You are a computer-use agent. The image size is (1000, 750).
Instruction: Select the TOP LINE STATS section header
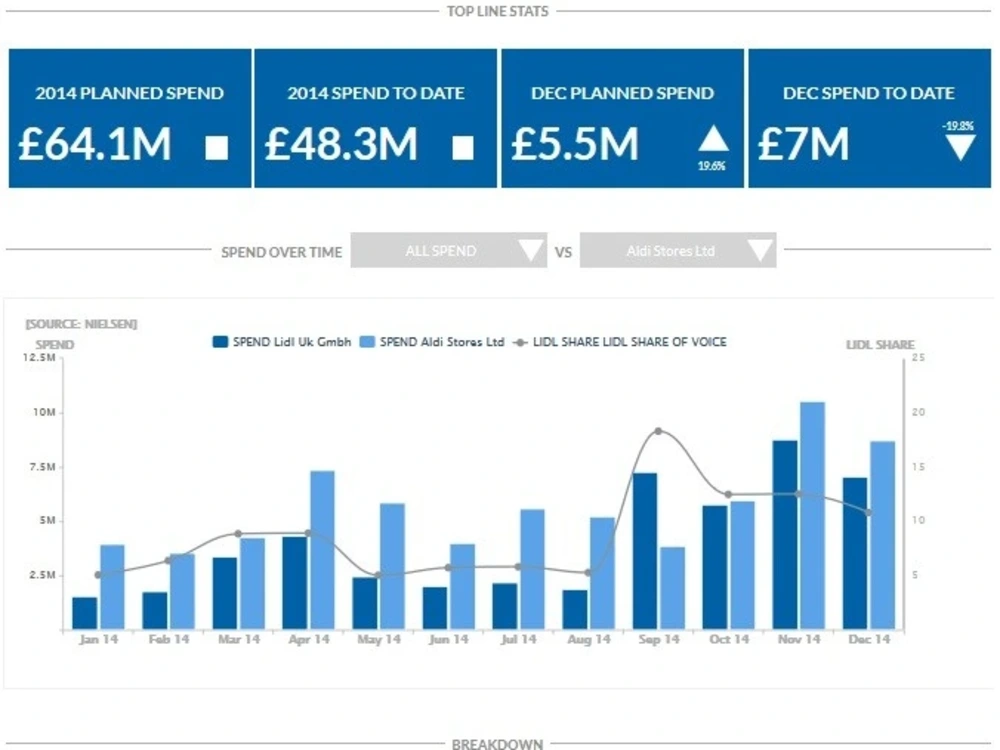pos(499,11)
